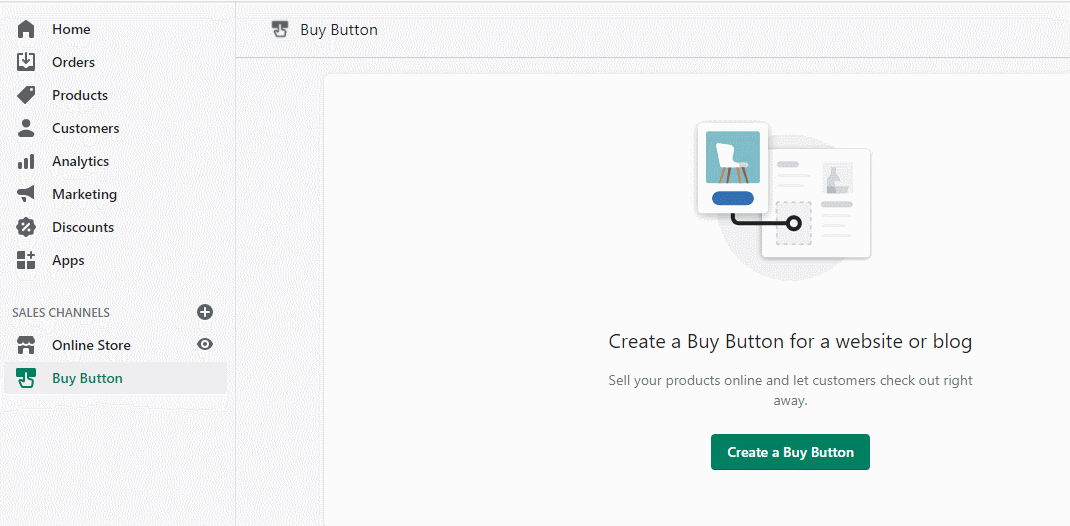Click the Products tag icon

[x=26, y=95]
